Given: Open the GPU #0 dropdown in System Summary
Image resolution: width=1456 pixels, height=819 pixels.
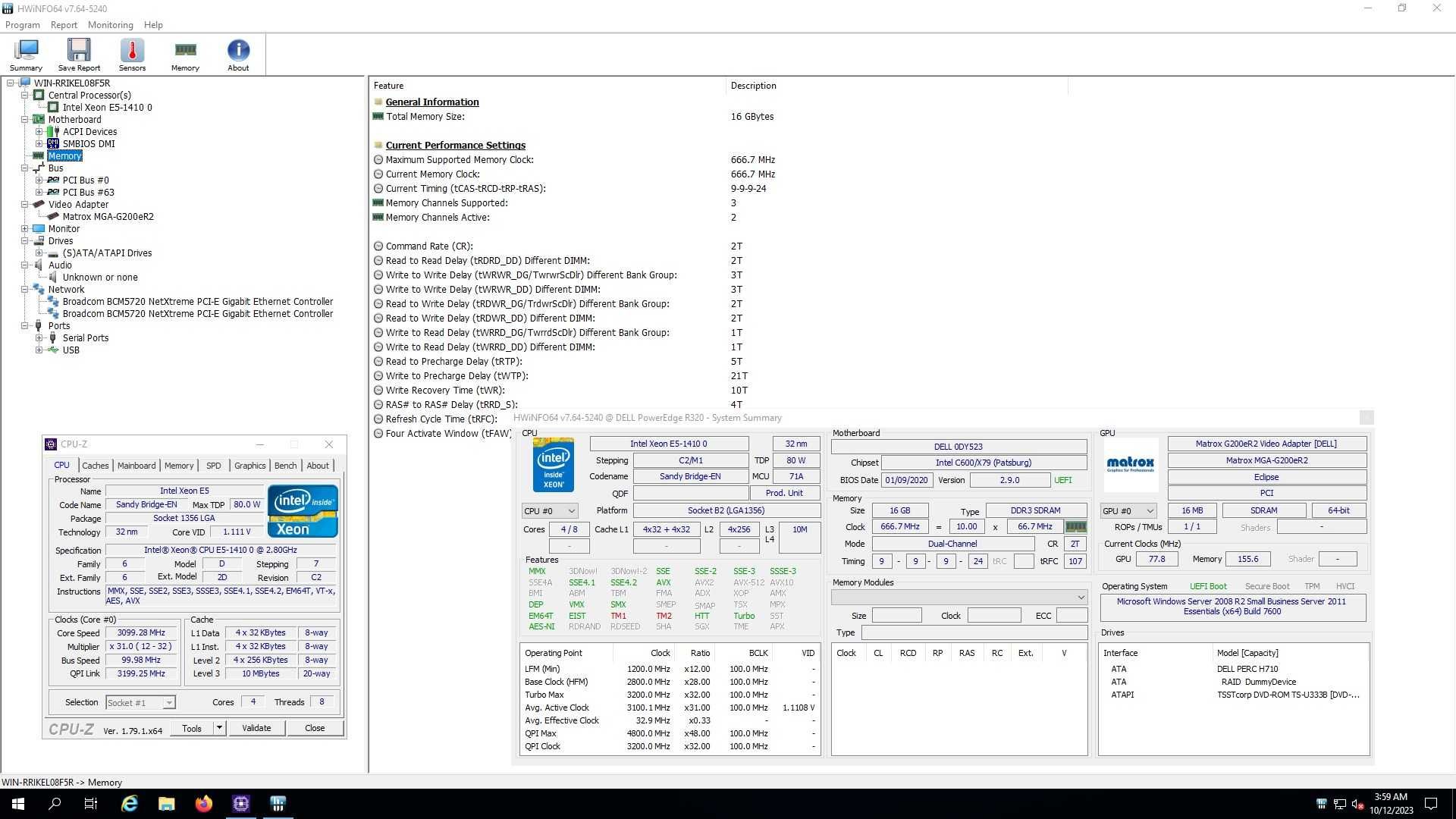Looking at the screenshot, I should point(1128,511).
